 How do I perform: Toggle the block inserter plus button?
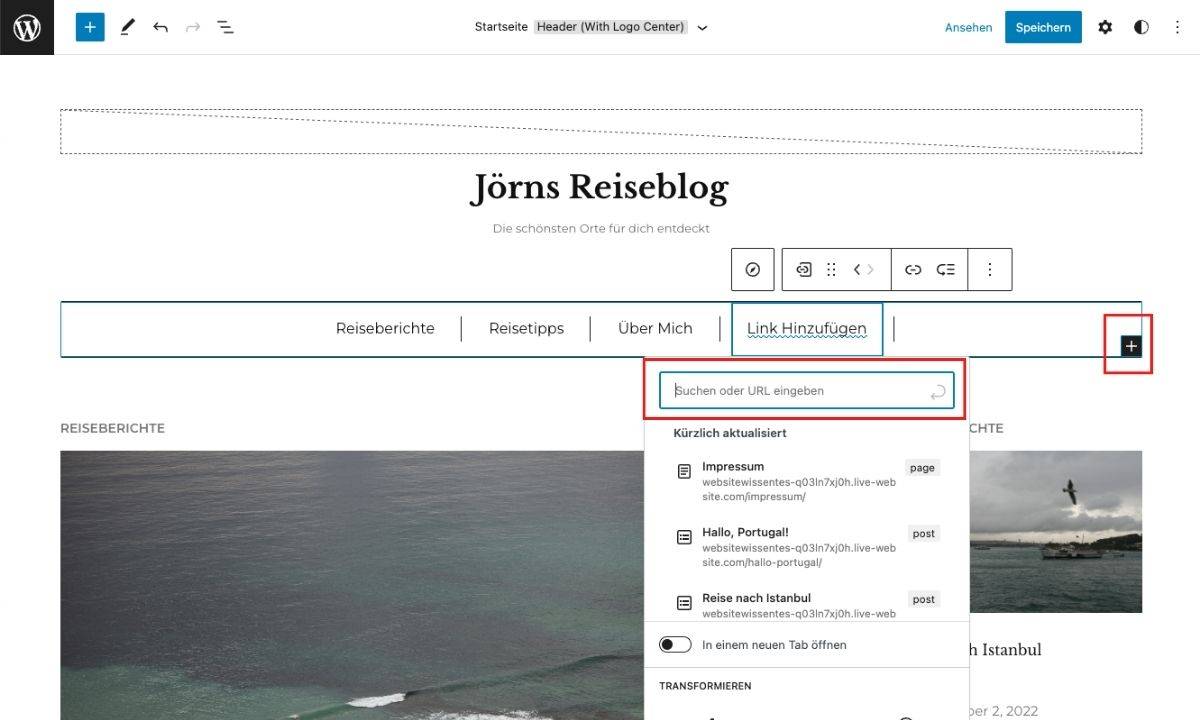(90, 27)
